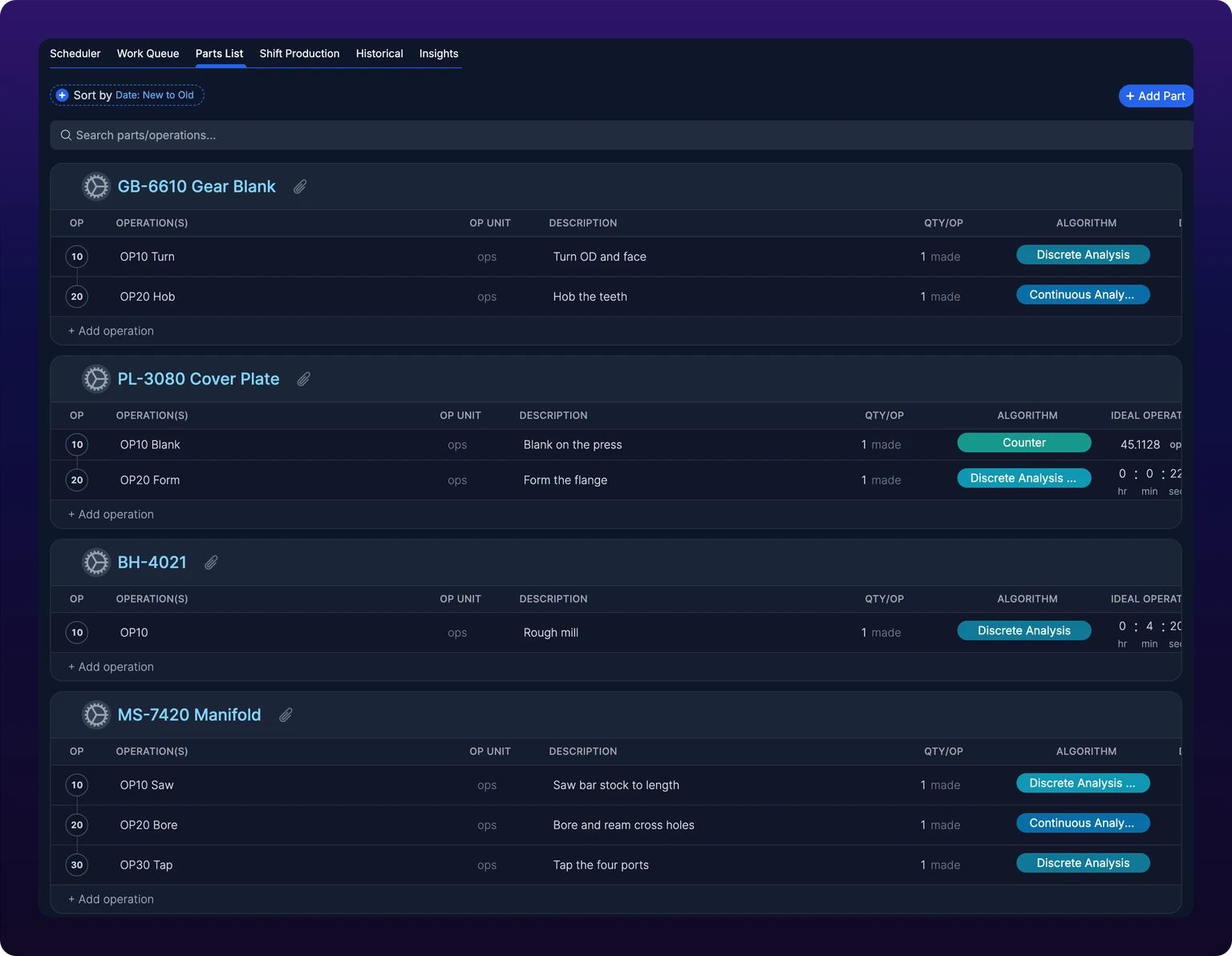The image size is (1232, 956).
Task: Click the op 10 badge for OP10 Turn
Action: (77, 257)
